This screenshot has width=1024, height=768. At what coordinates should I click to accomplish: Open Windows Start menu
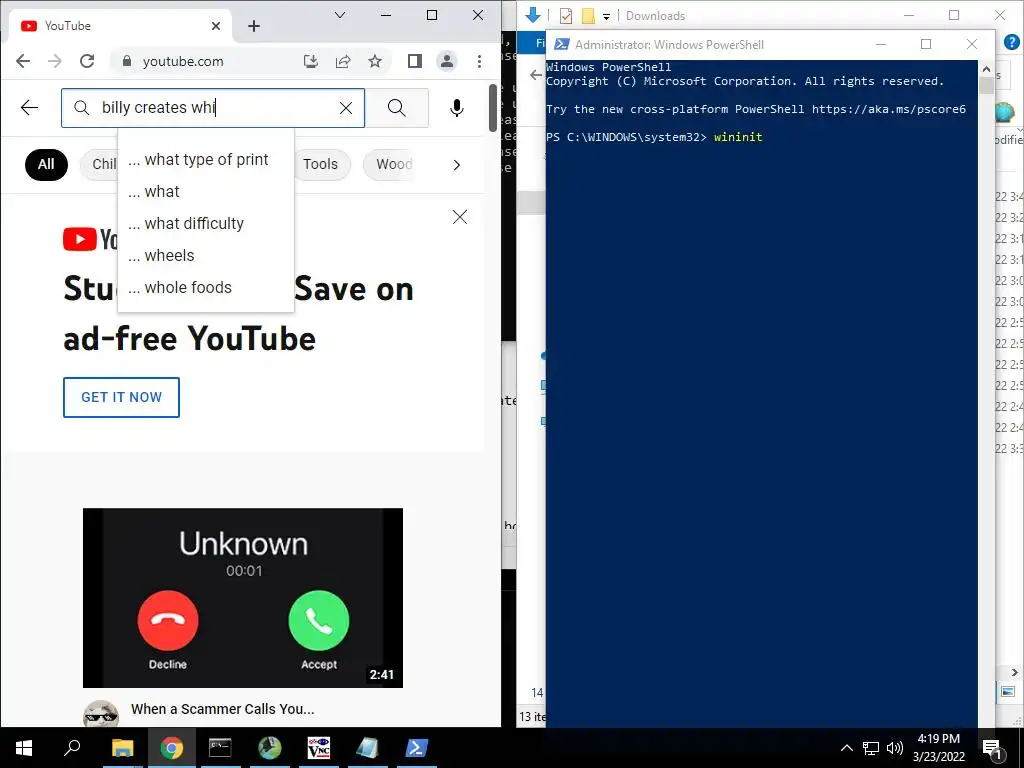[24, 748]
